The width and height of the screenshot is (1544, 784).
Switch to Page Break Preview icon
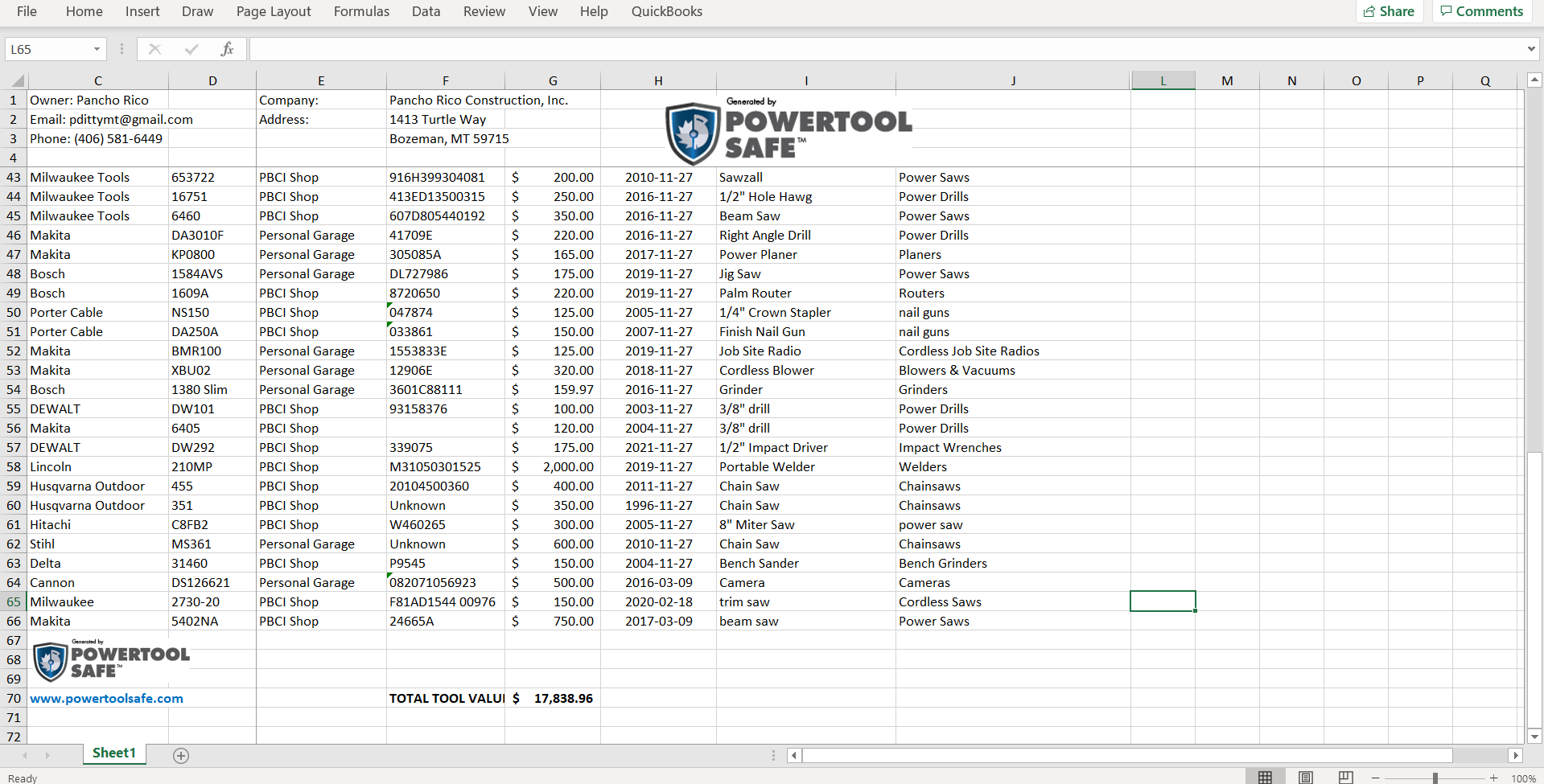[x=1345, y=777]
